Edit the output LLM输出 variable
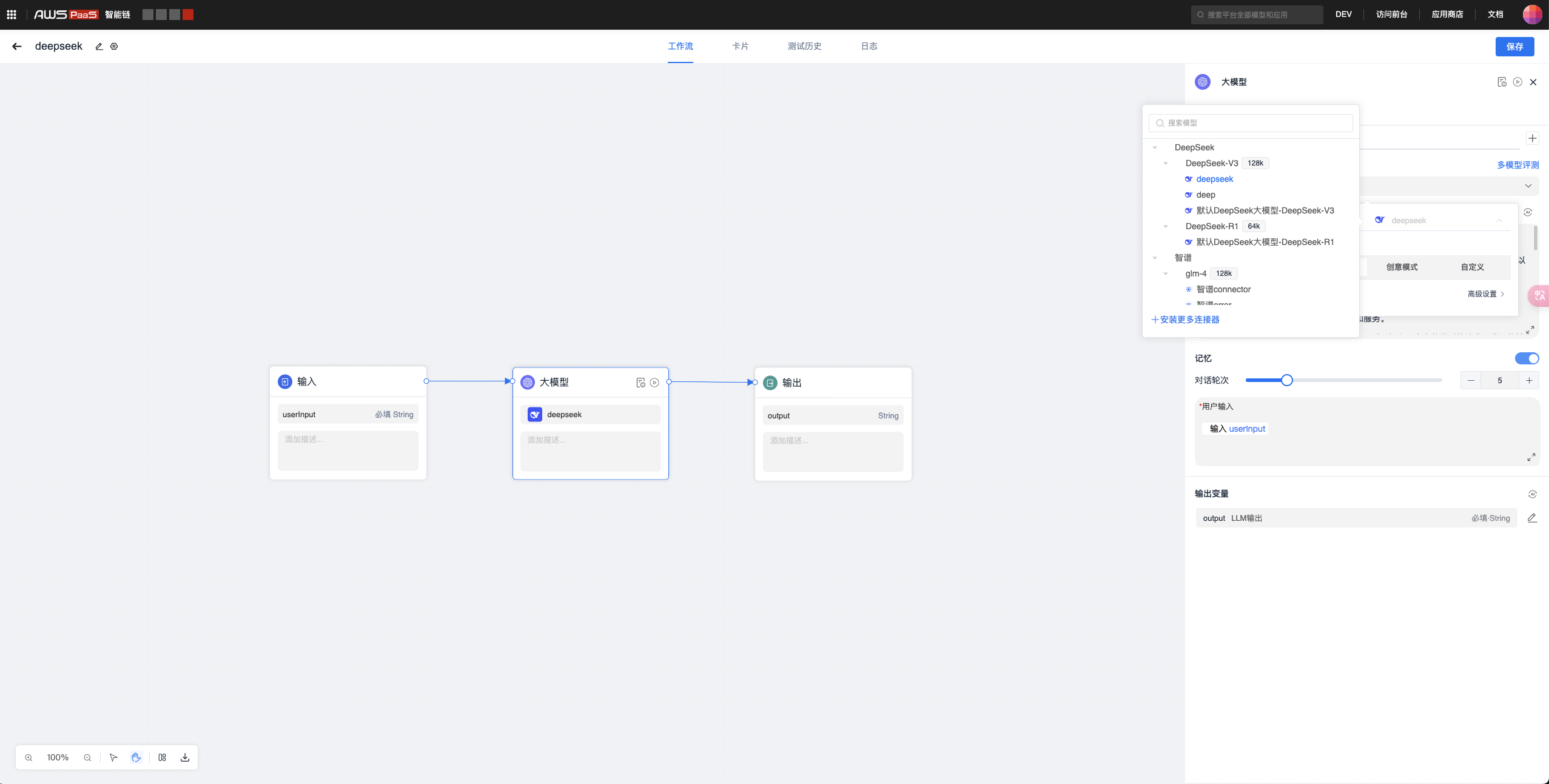Viewport: 1549px width, 784px height. tap(1532, 518)
